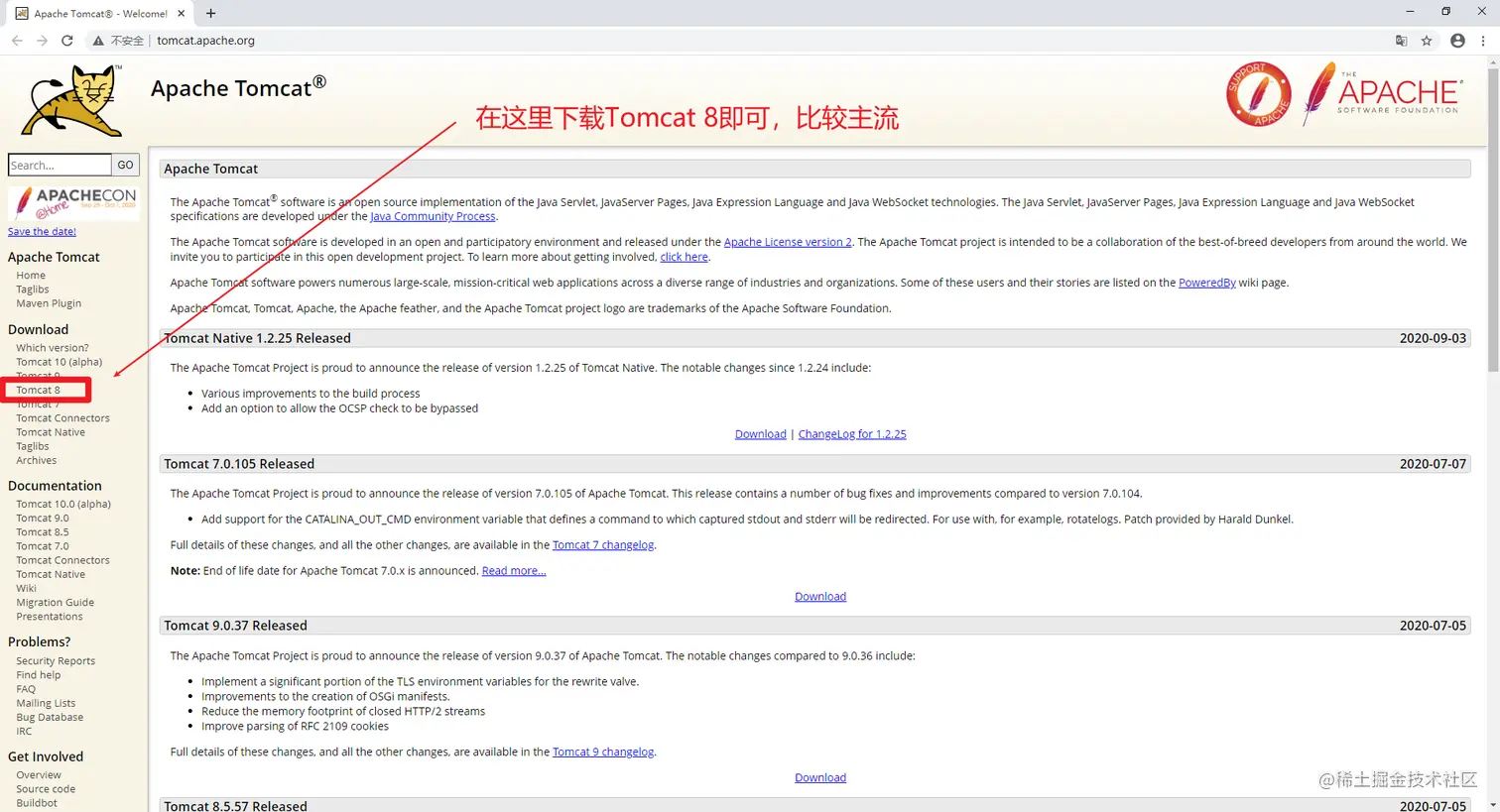Open Java Community Process link

coord(433,216)
